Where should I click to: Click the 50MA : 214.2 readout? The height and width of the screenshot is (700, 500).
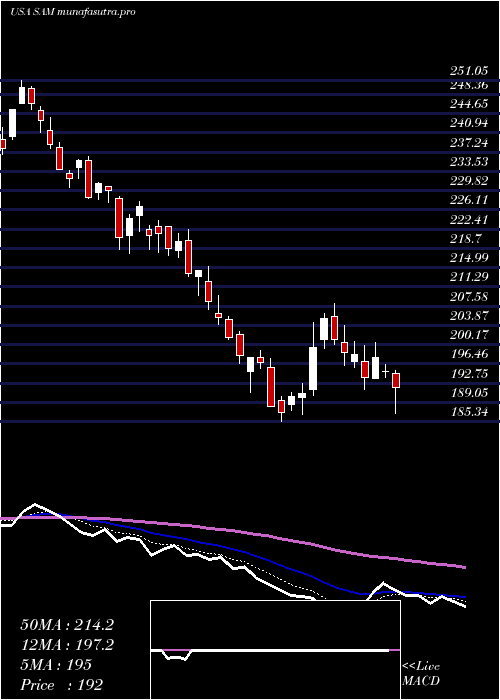67,625
